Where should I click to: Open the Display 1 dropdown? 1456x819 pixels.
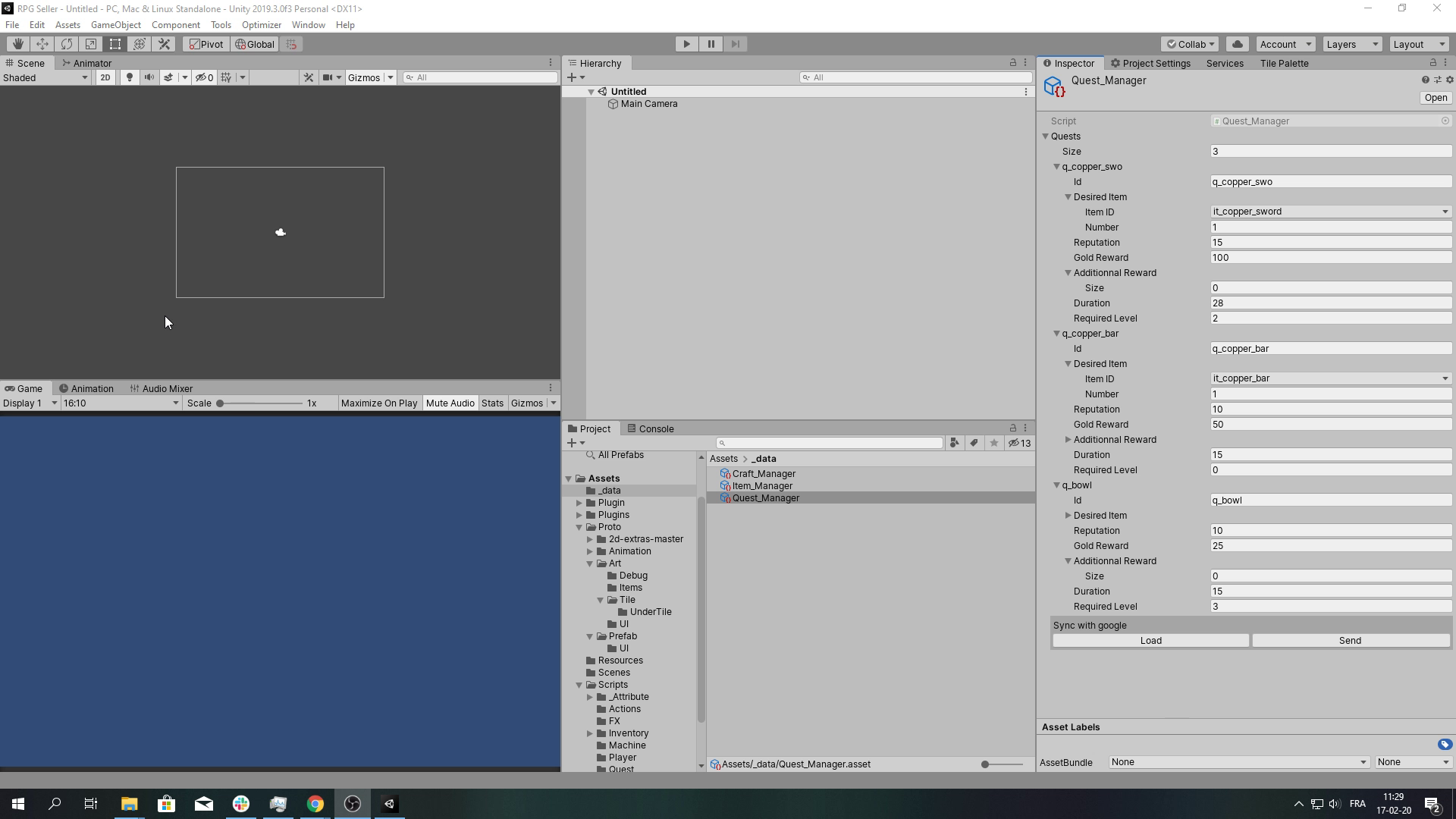30,403
